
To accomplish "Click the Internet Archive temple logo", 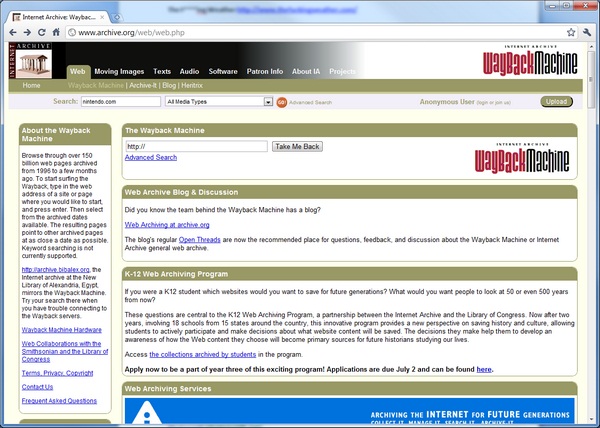I will point(30,60).
